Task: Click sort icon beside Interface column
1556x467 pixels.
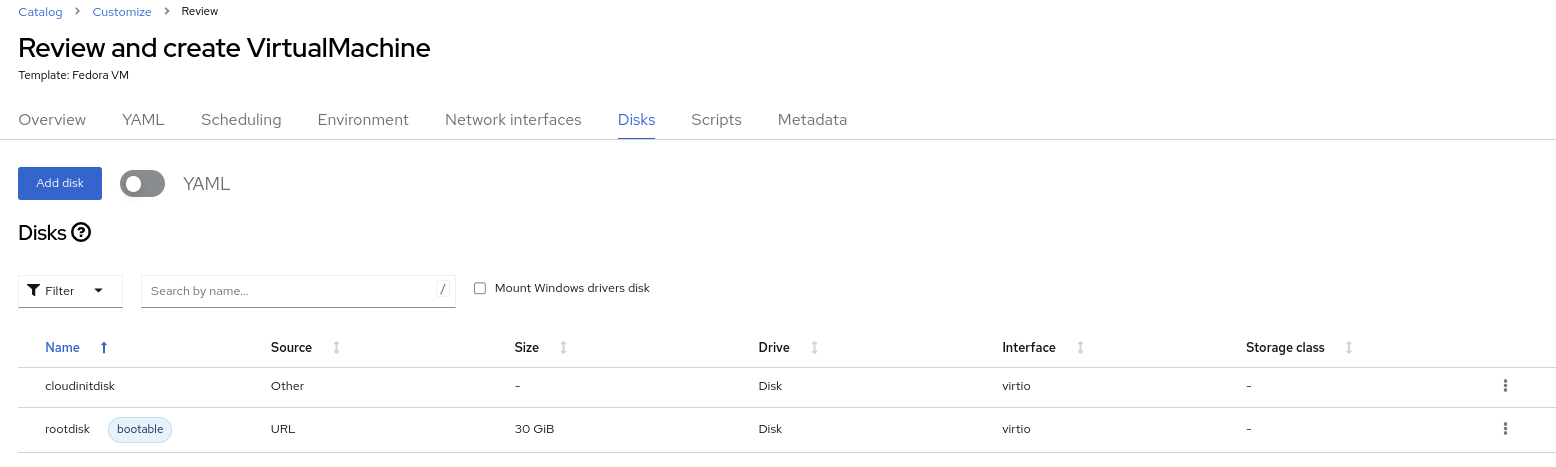Action: click(1080, 348)
